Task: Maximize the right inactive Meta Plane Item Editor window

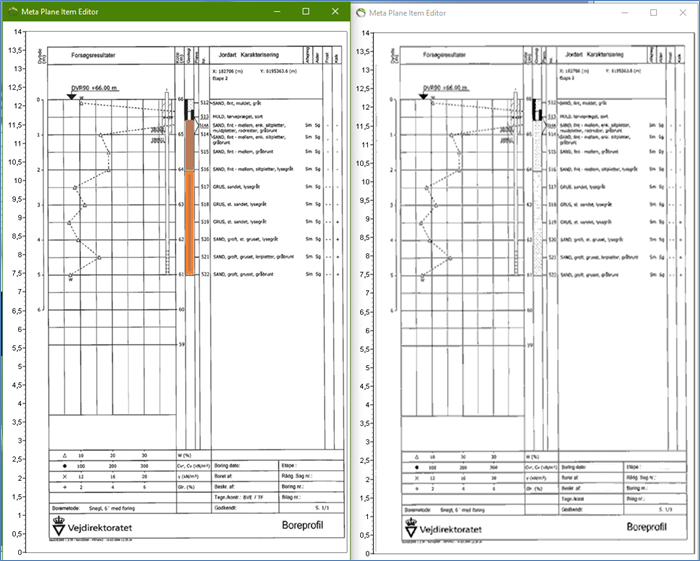Action: click(654, 13)
